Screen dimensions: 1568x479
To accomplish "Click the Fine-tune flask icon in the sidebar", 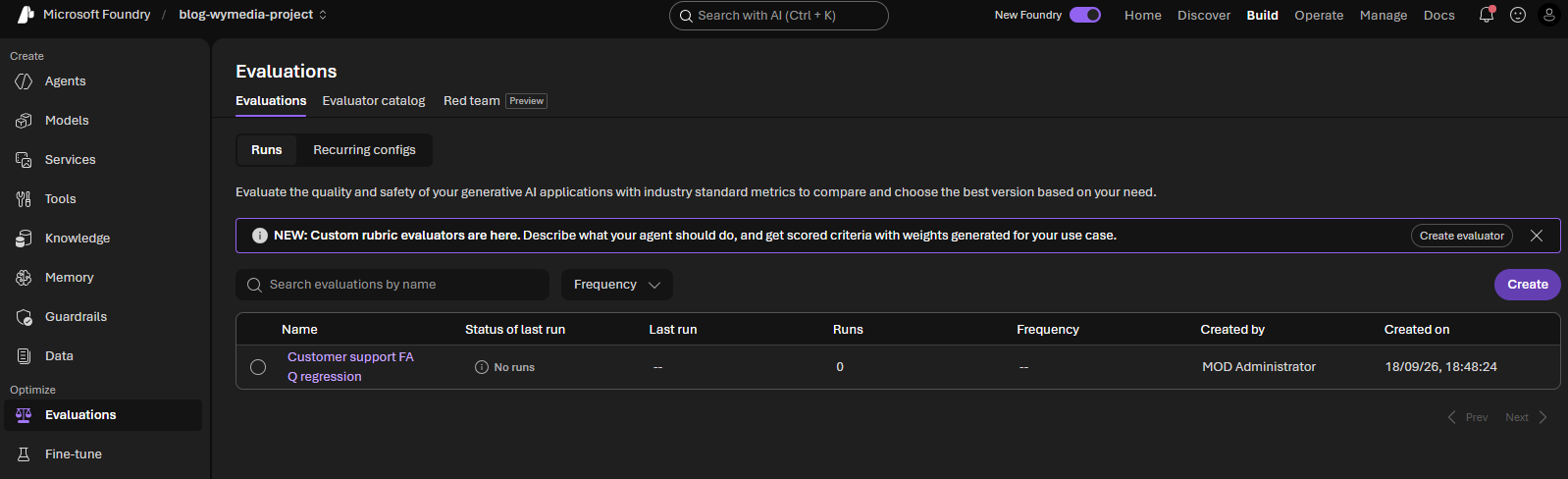I will pos(25,454).
